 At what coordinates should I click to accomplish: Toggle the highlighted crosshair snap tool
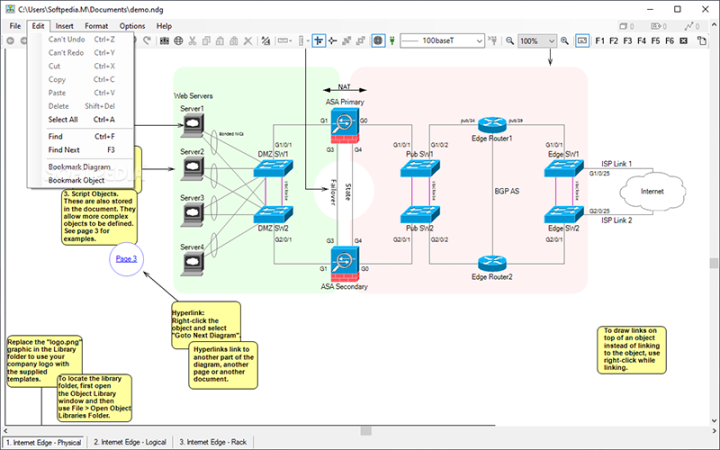[318, 41]
